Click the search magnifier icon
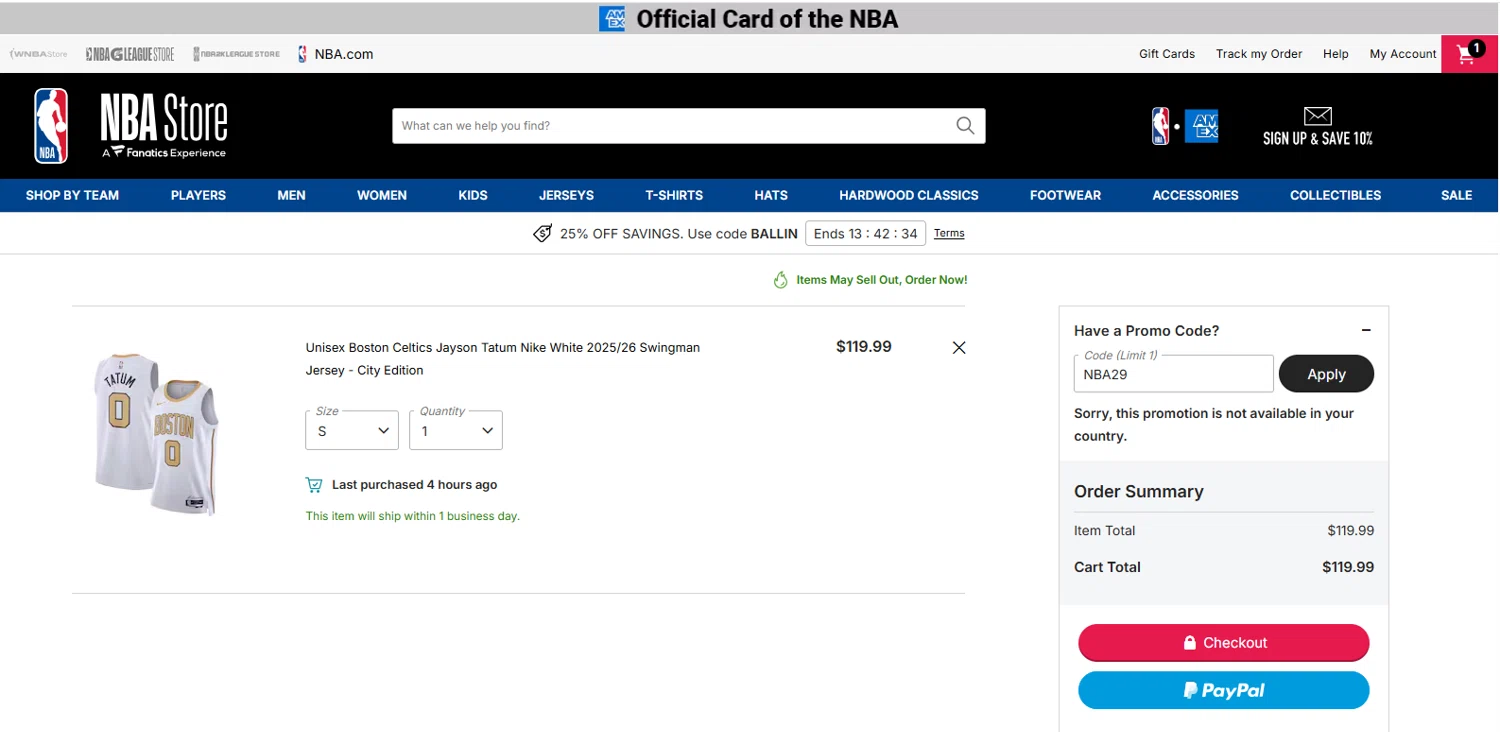This screenshot has width=1500, height=732. (x=965, y=126)
